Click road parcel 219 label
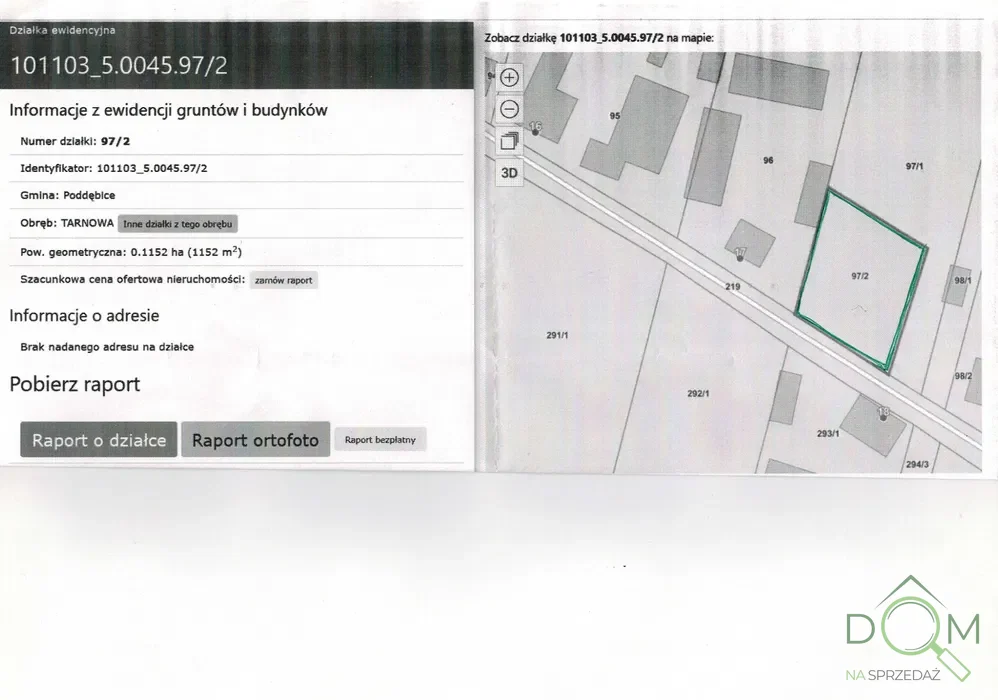Screen dimensions: 998x700 731,287
